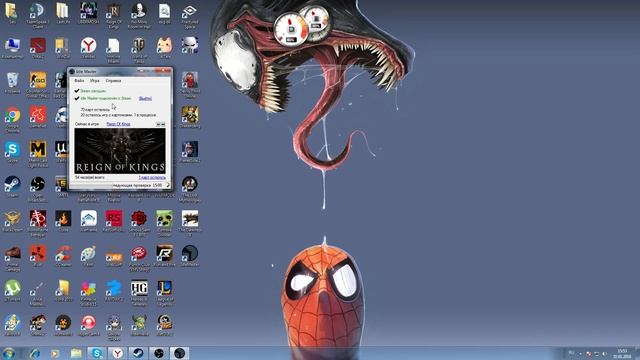Switch to OBS on the taskbar
Screen dimensions: 640x360
coord(159,353)
